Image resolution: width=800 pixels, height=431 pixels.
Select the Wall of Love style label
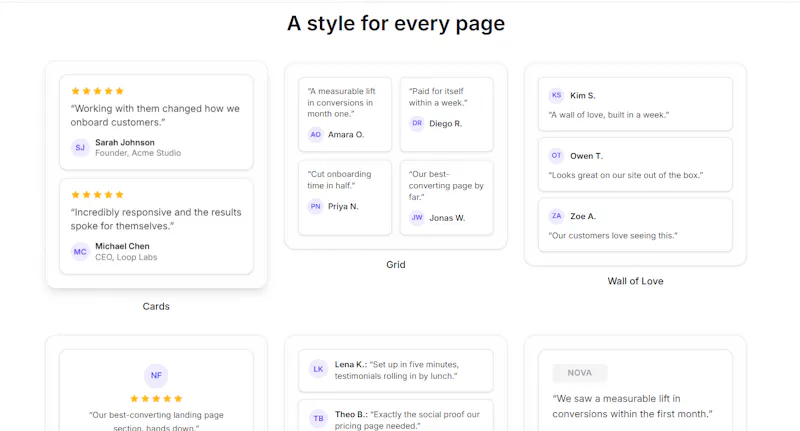coord(635,281)
